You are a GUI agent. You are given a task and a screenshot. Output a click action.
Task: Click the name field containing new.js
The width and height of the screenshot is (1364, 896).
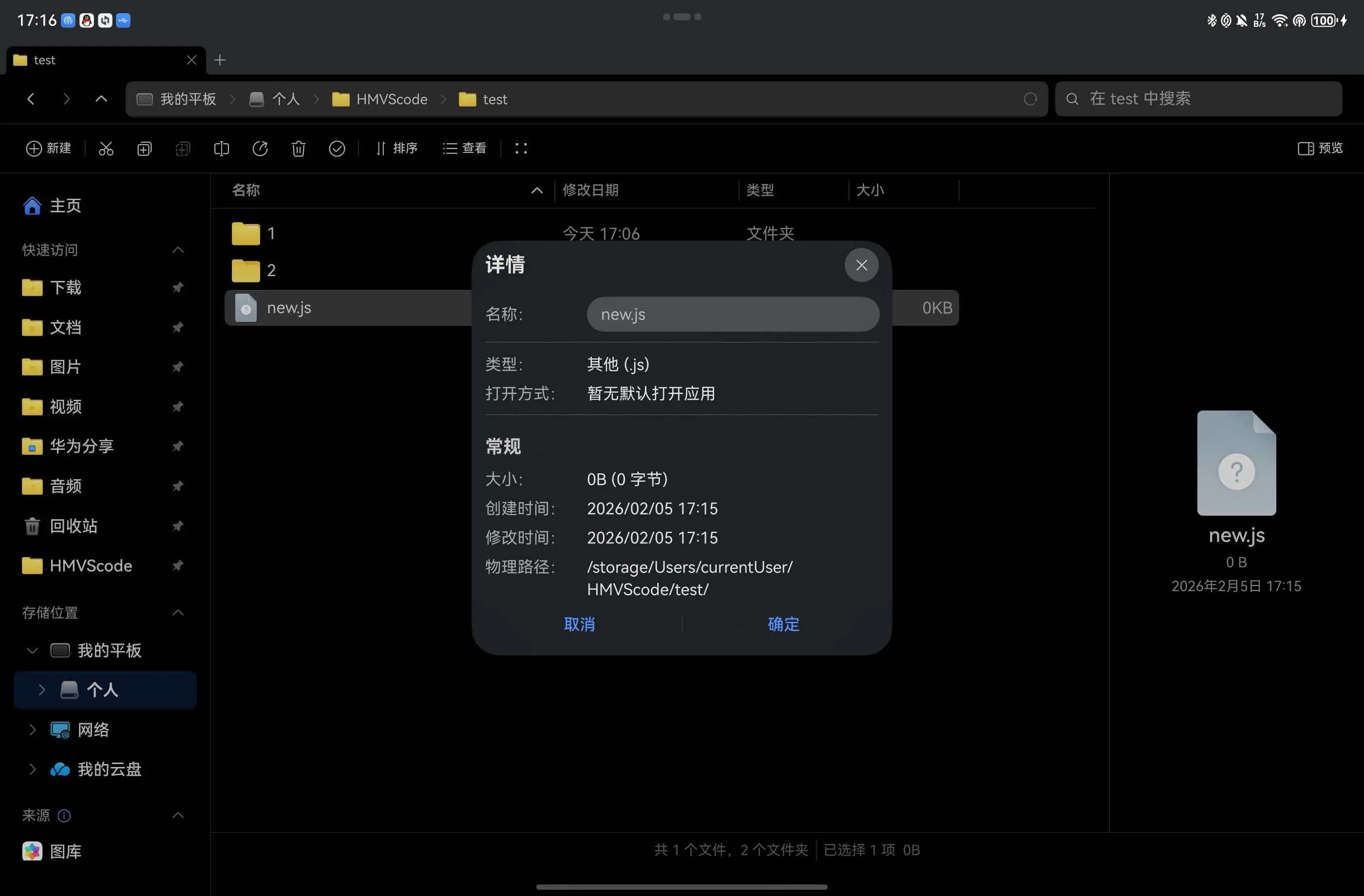click(733, 314)
